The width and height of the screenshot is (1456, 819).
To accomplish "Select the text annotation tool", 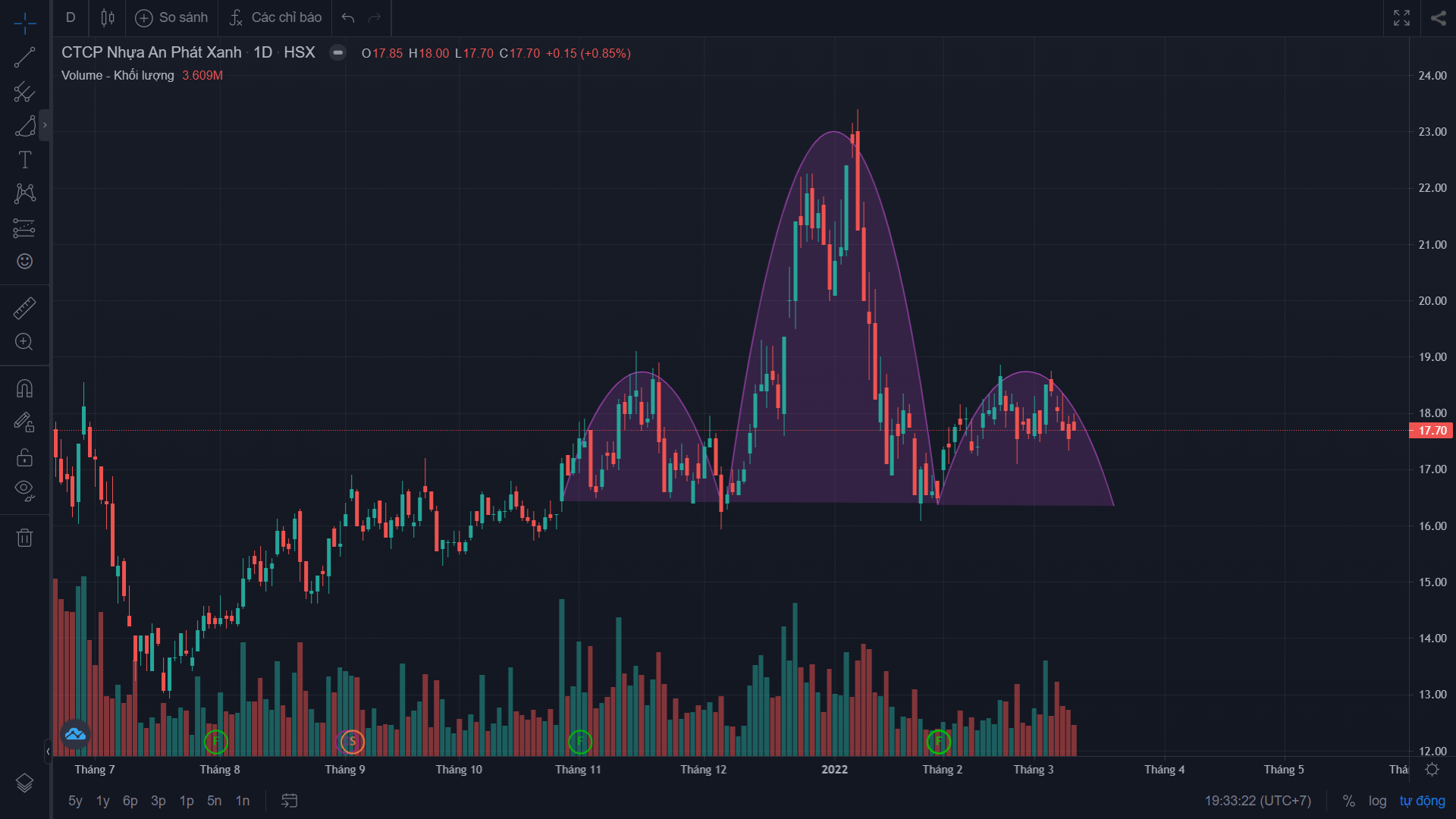I will pyautogui.click(x=24, y=160).
